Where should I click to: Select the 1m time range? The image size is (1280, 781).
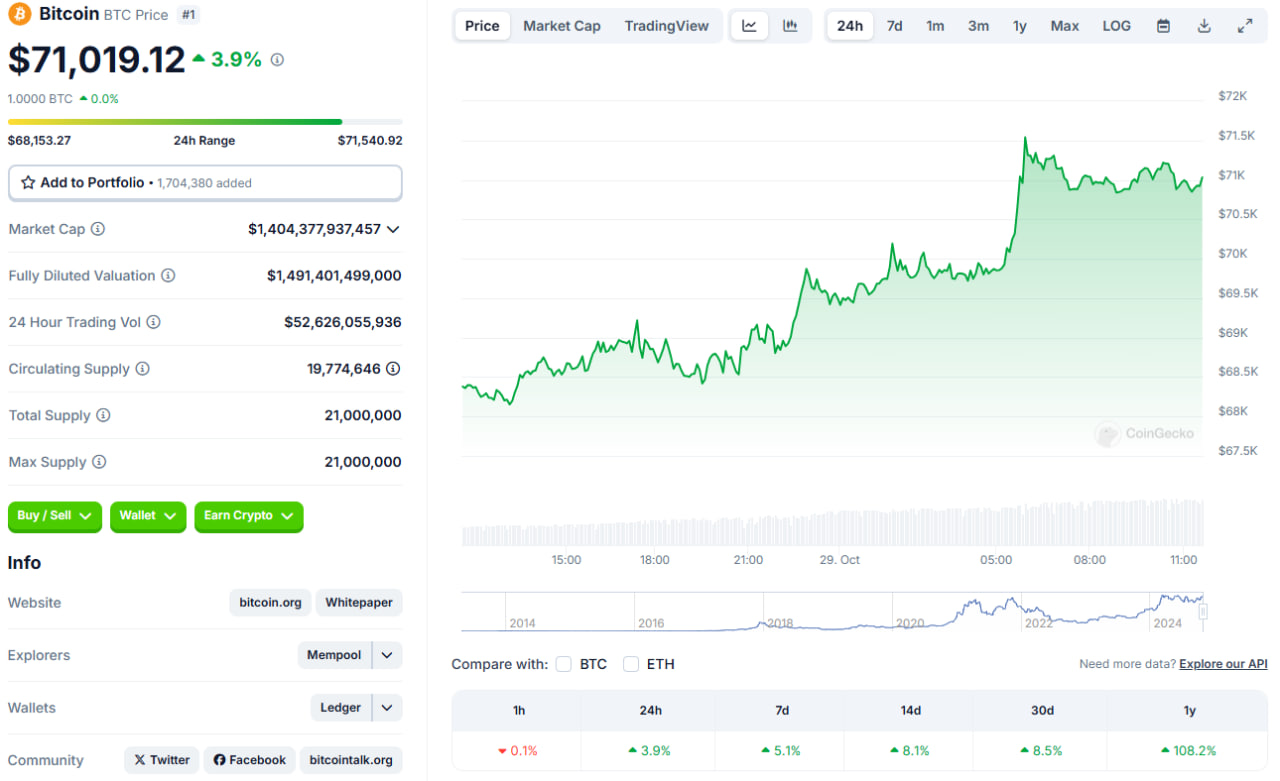pyautogui.click(x=935, y=26)
